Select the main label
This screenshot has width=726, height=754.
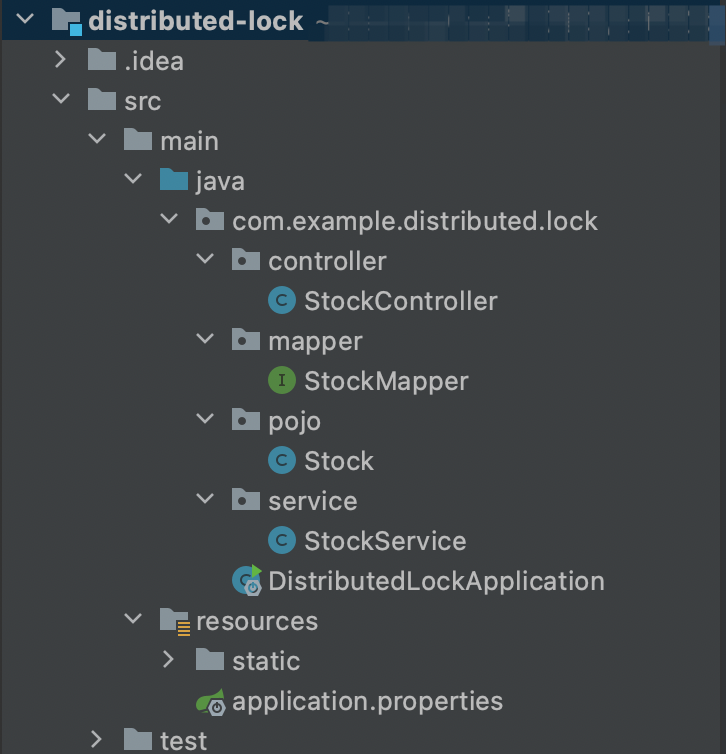pos(189,141)
